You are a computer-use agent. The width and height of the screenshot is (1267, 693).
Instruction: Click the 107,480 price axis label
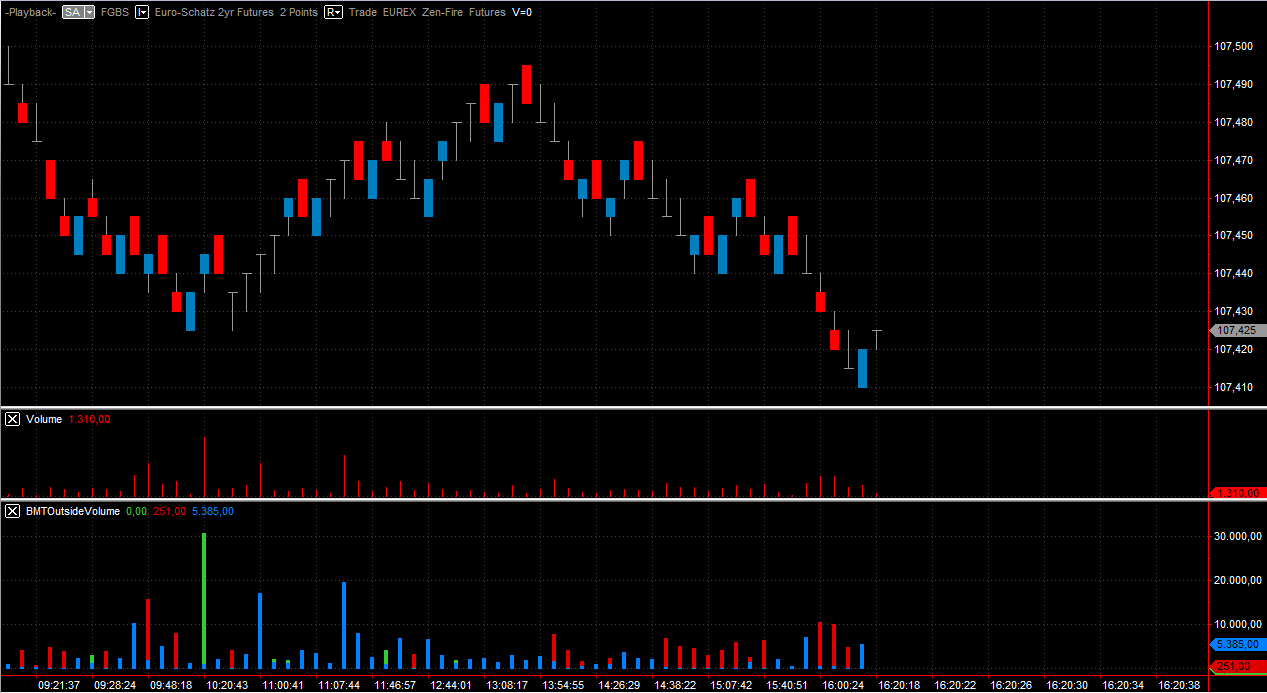pos(1233,122)
